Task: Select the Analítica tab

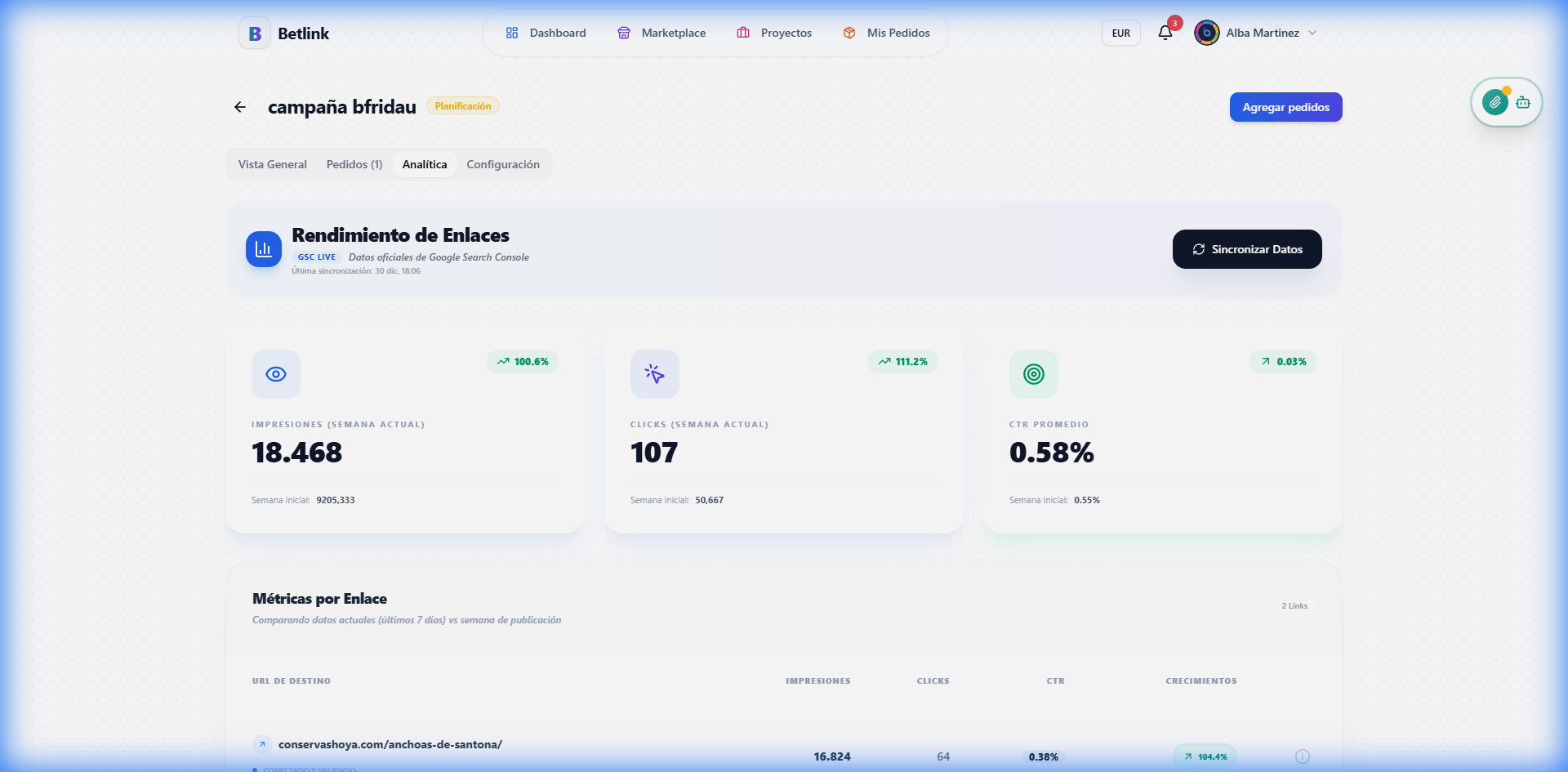Action: (425, 164)
